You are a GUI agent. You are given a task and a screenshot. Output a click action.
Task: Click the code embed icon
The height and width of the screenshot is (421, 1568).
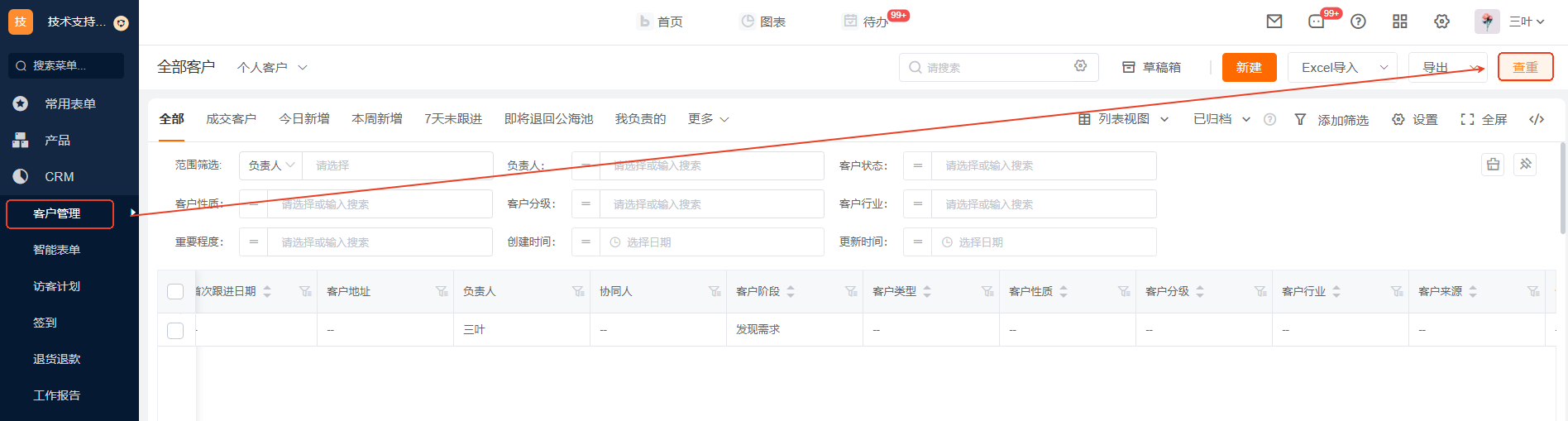coord(1537,119)
